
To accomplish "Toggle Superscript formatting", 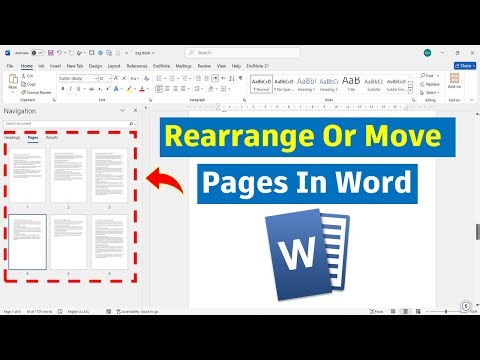I will point(108,89).
